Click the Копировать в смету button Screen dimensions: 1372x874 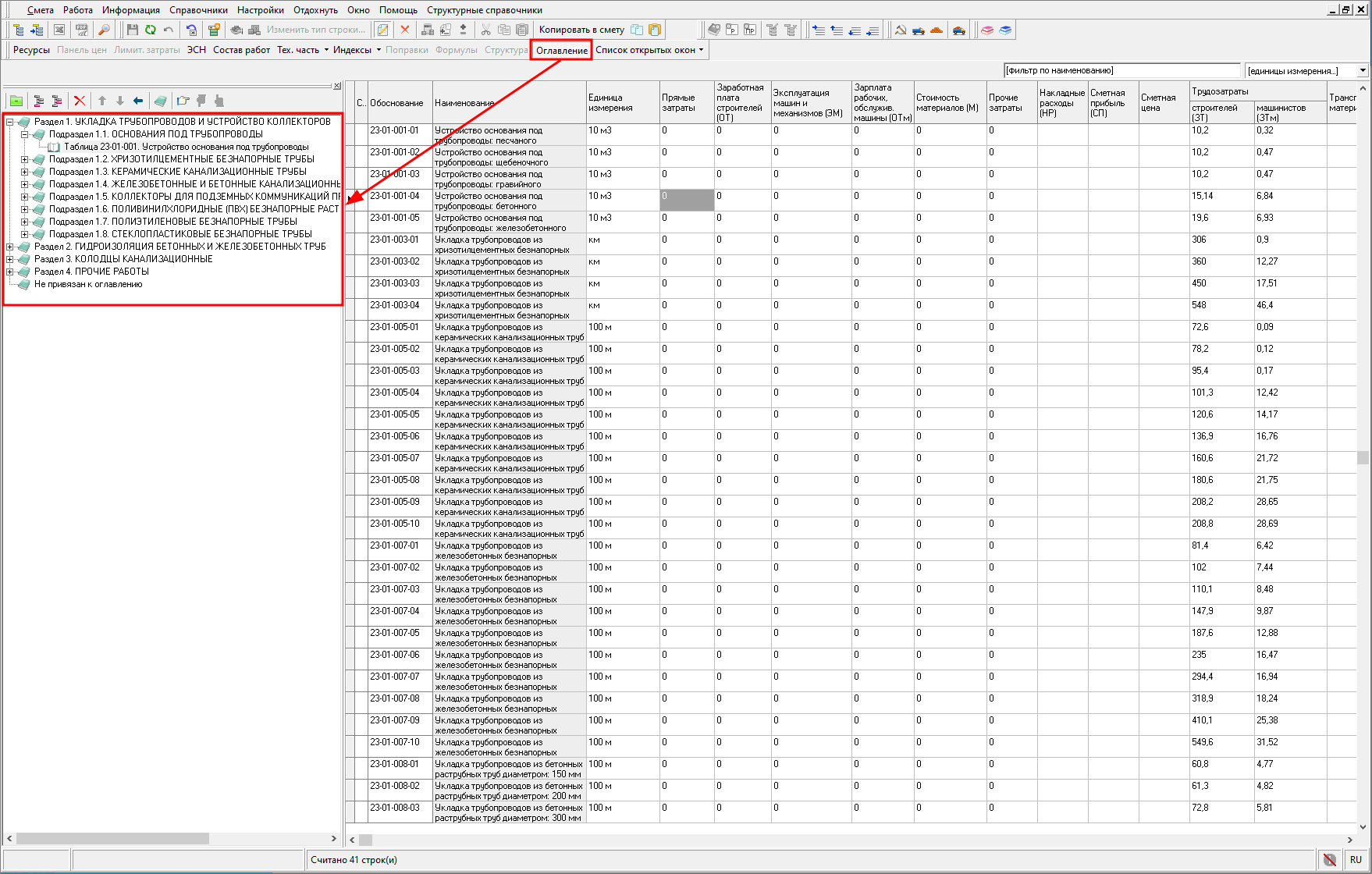581,30
